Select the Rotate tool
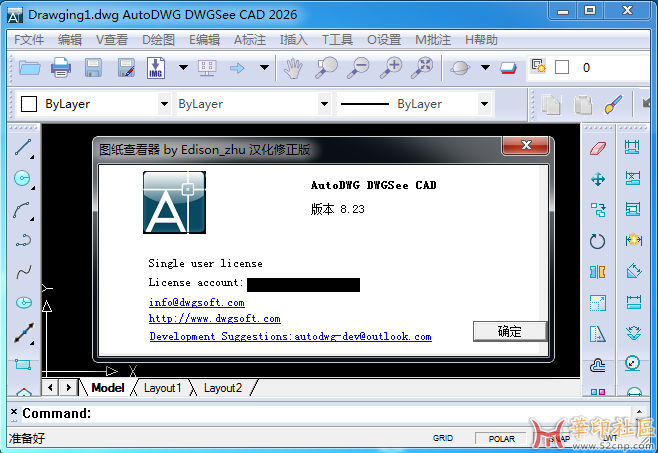 coord(597,241)
